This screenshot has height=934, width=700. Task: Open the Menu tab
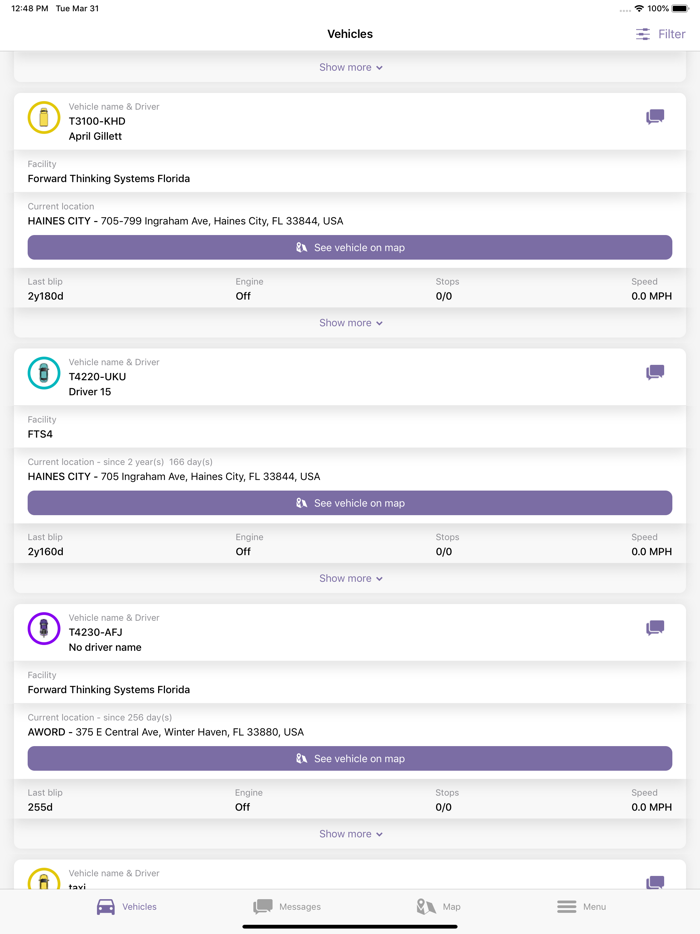click(x=581, y=906)
